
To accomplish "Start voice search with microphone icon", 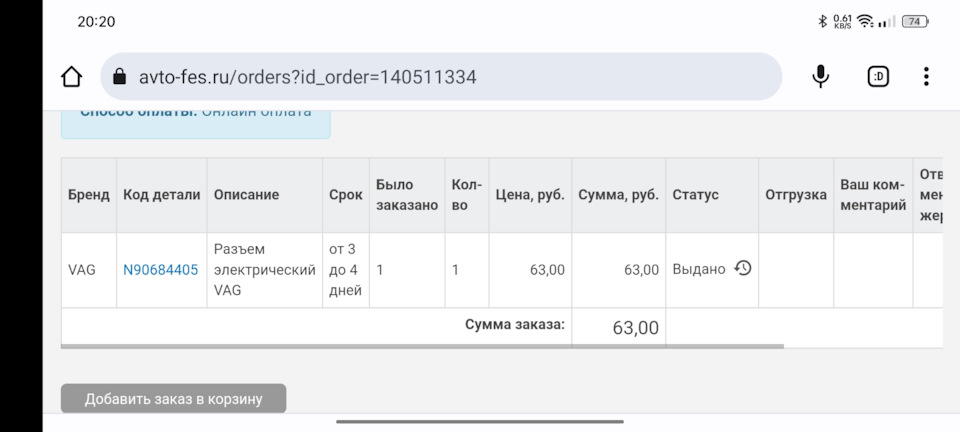I will coord(821,77).
